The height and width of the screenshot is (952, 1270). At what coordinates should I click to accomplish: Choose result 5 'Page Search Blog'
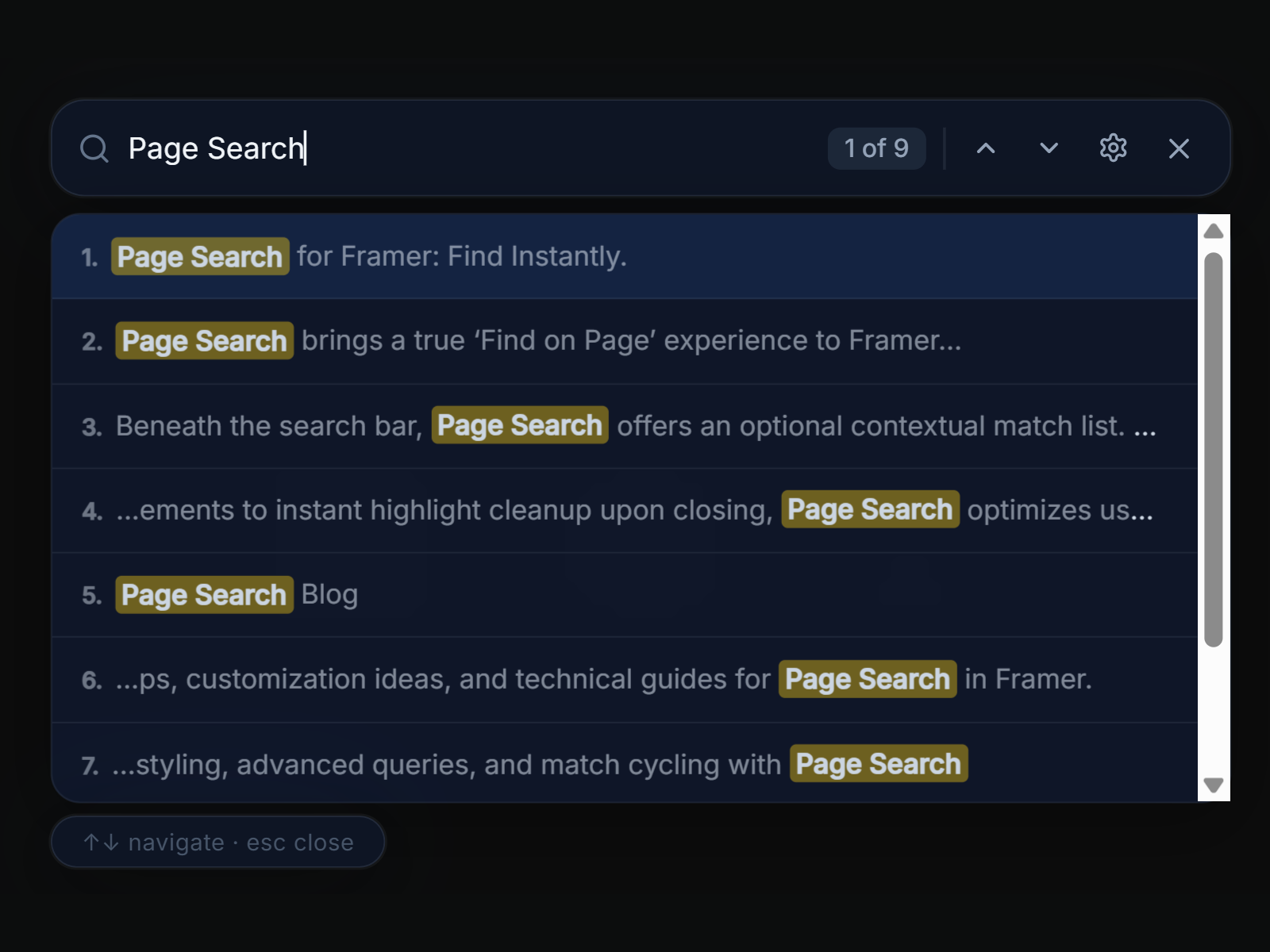pos(625,595)
